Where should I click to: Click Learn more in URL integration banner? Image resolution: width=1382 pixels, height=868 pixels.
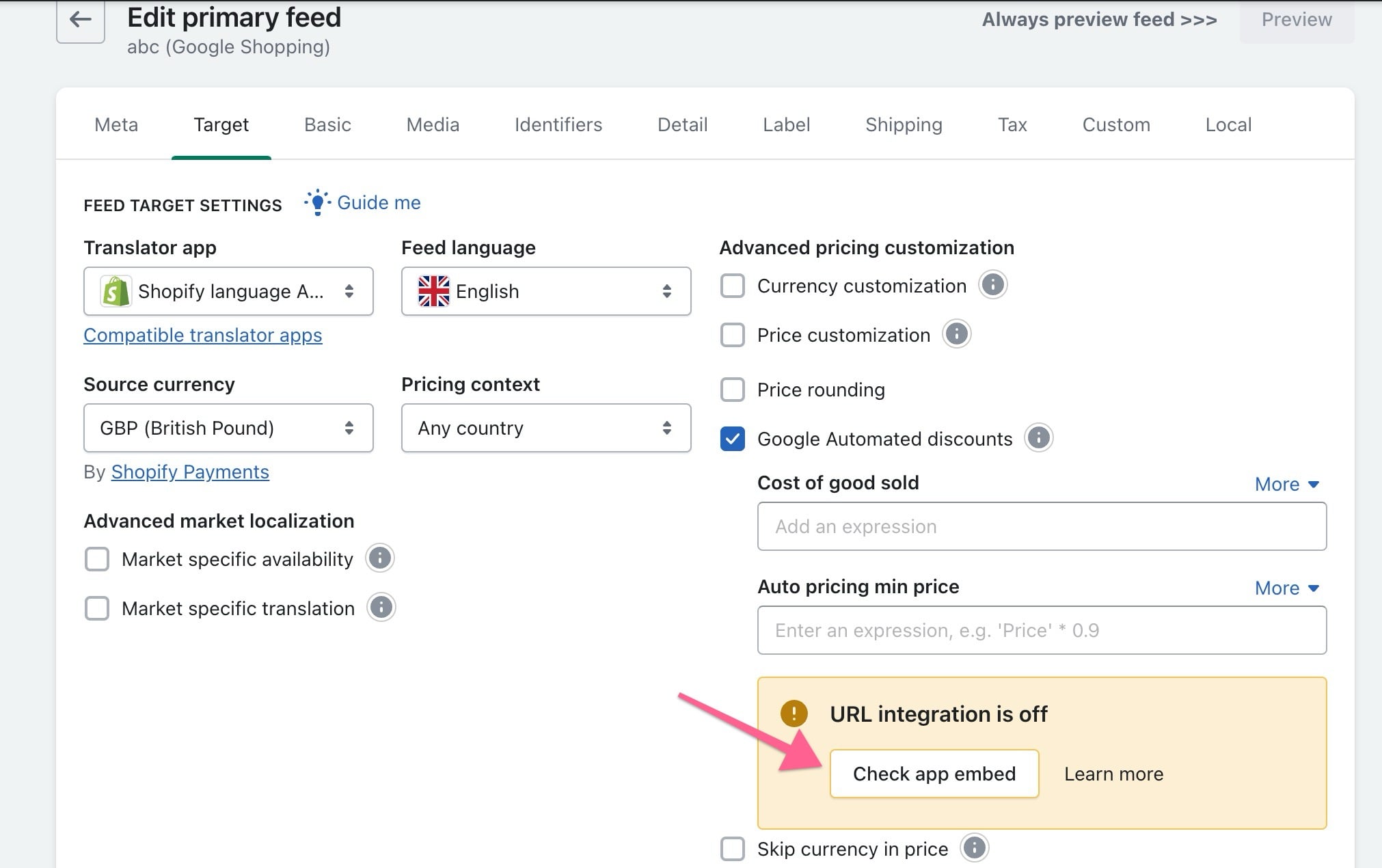coord(1113,774)
